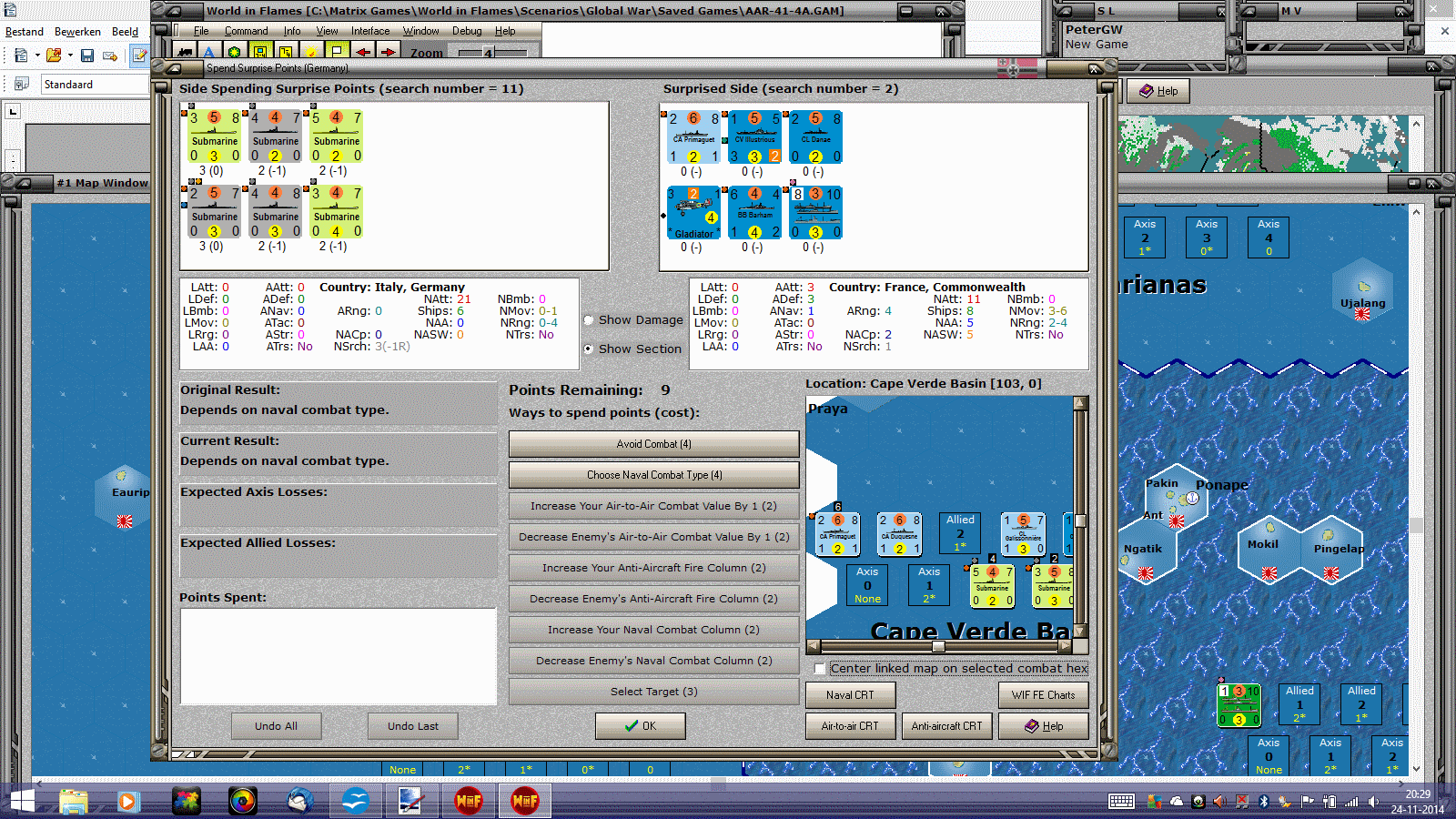
Task: Click the OK button
Action: tap(641, 726)
